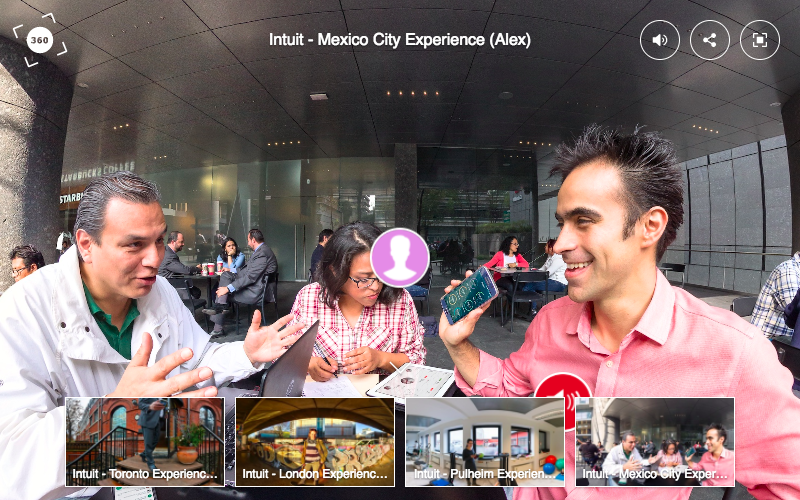Open the Mexico City Experience thumbnail
The height and width of the screenshot is (500, 800).
(x=655, y=442)
